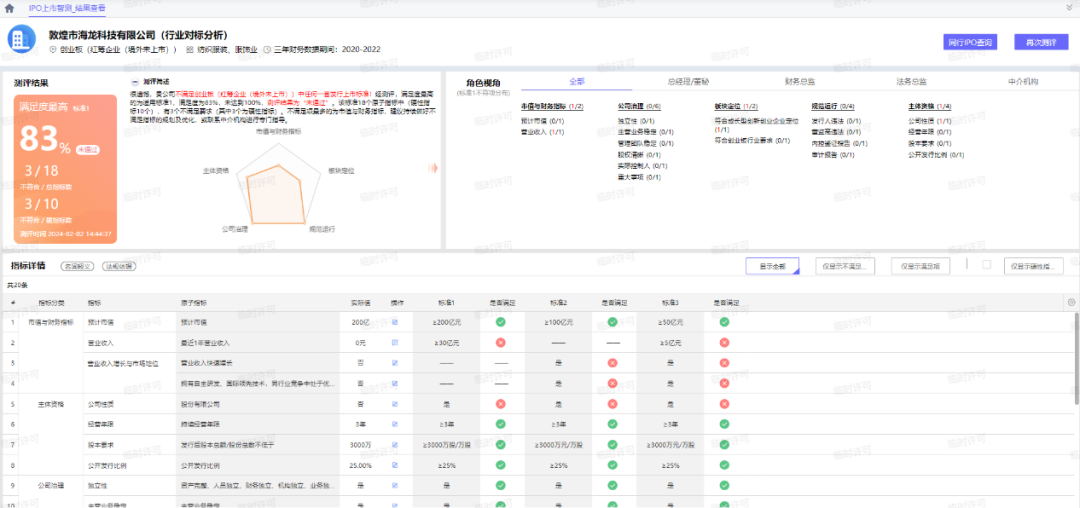Open the table column settings gear

(x=1070, y=301)
